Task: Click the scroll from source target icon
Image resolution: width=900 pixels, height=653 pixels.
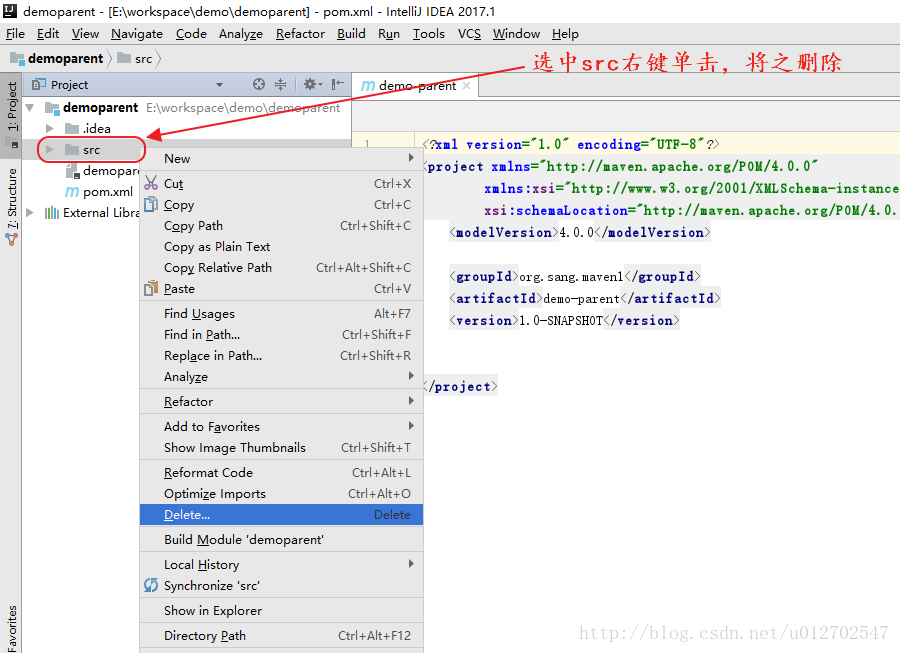Action: click(x=259, y=85)
